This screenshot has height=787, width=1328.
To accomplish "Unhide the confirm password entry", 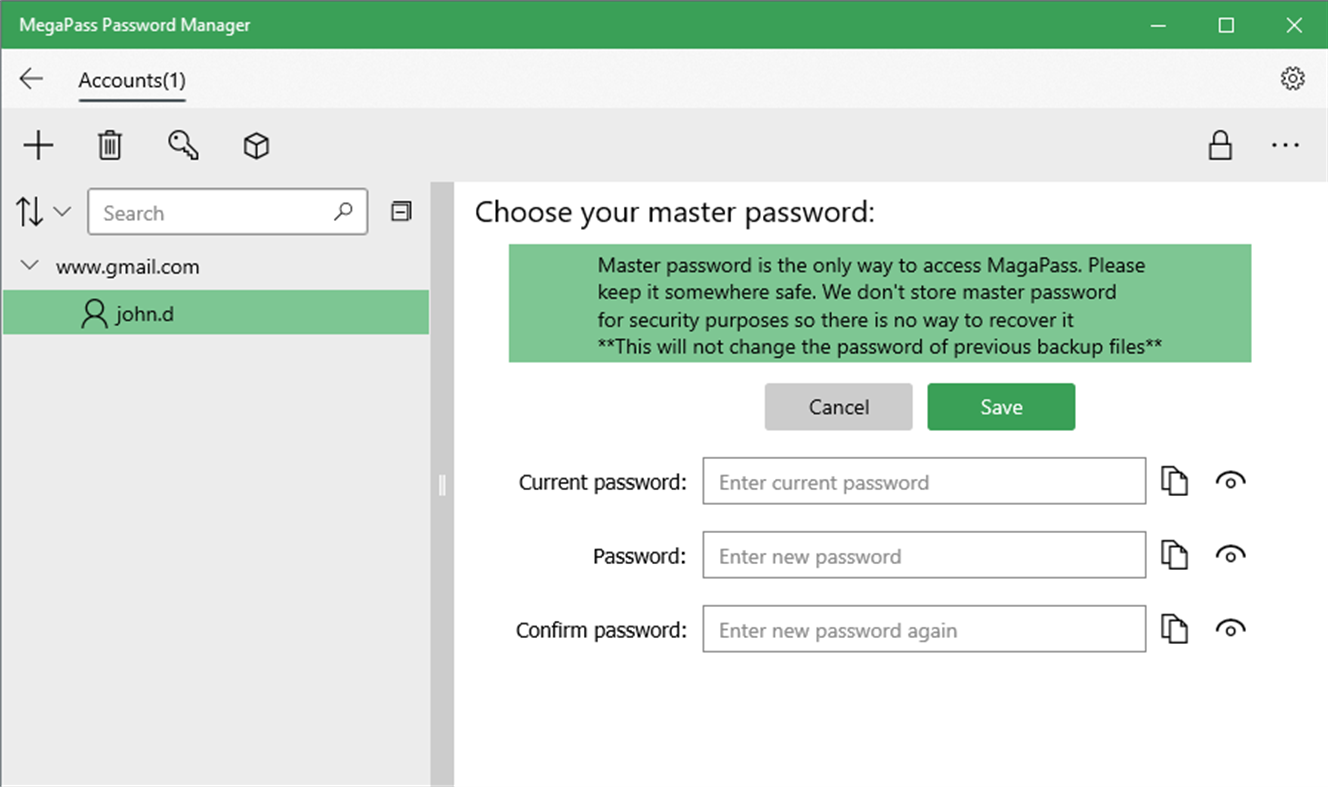I will pos(1231,629).
